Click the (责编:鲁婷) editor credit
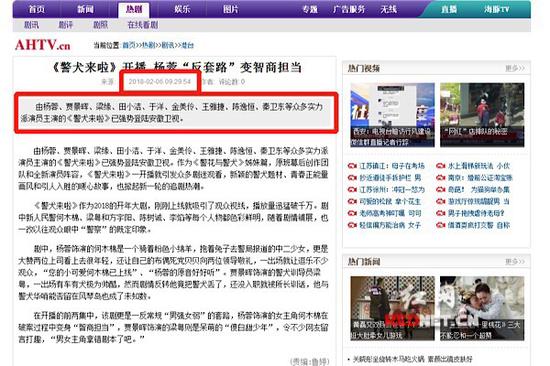Screen dimensions: 550x366 [x=309, y=361]
